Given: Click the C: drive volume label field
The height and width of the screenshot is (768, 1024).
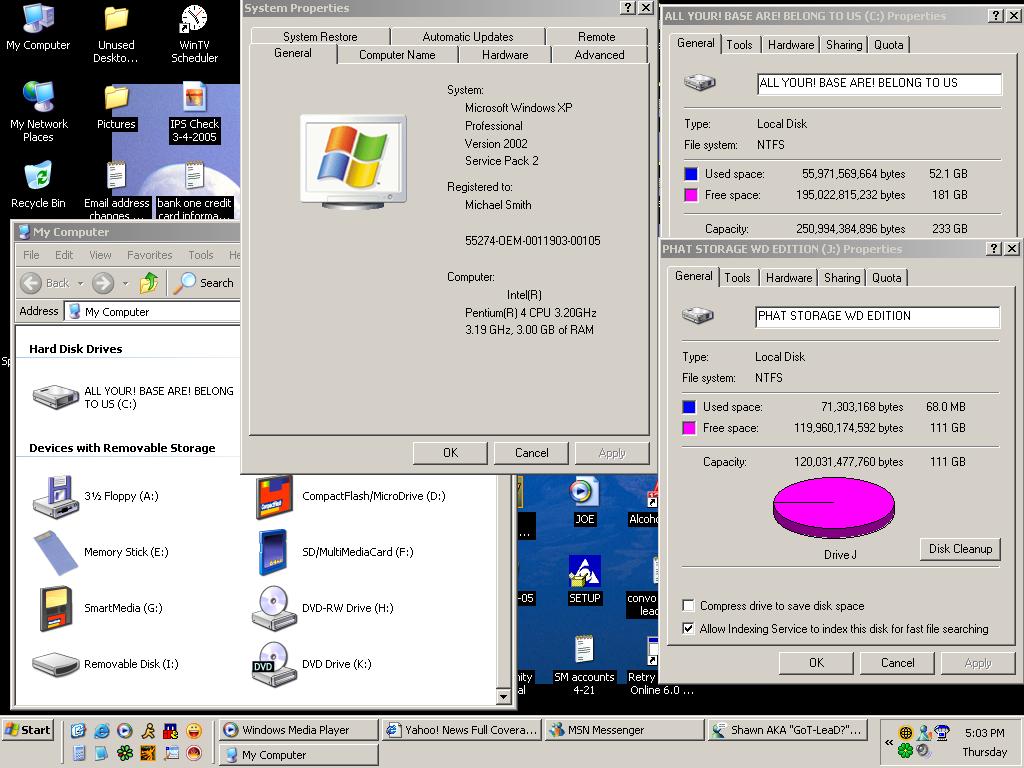Looking at the screenshot, I should 879,83.
